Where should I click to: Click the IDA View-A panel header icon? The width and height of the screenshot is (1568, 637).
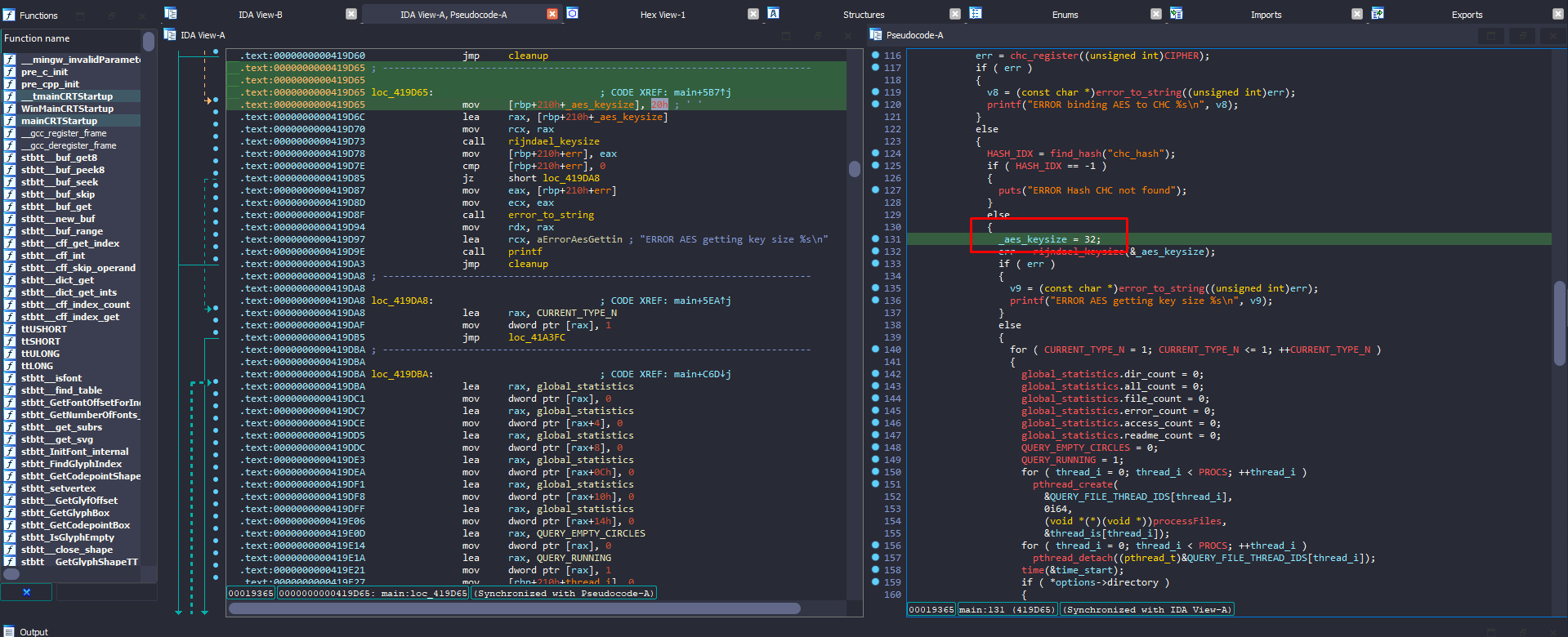pyautogui.click(x=170, y=34)
